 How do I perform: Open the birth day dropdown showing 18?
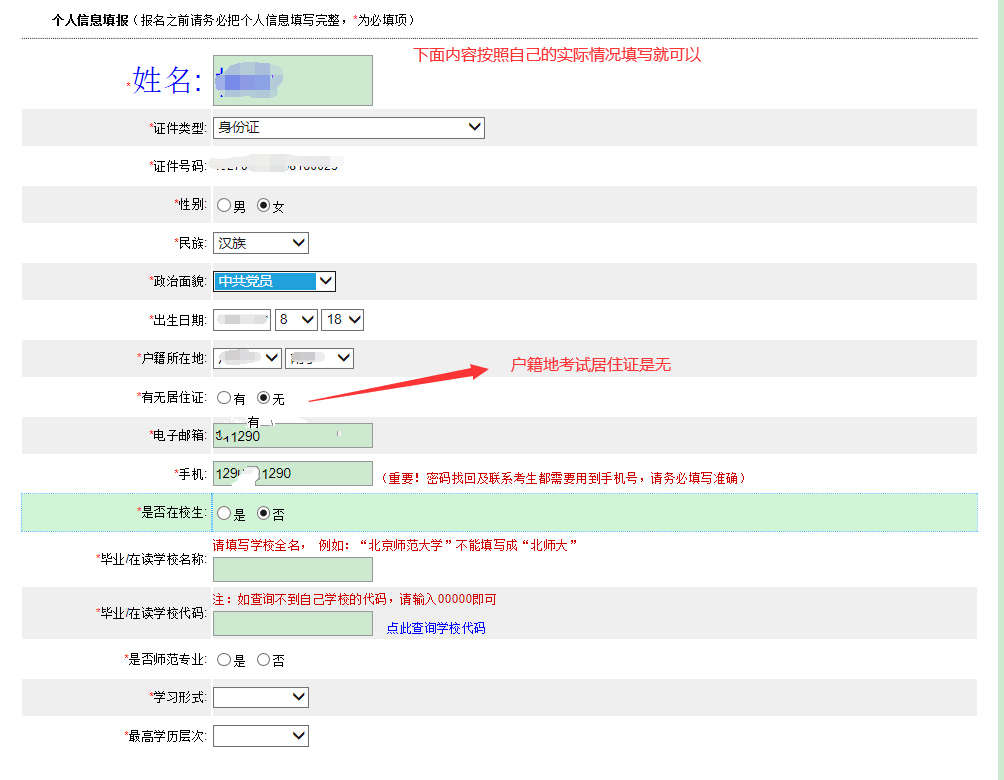pyautogui.click(x=342, y=319)
